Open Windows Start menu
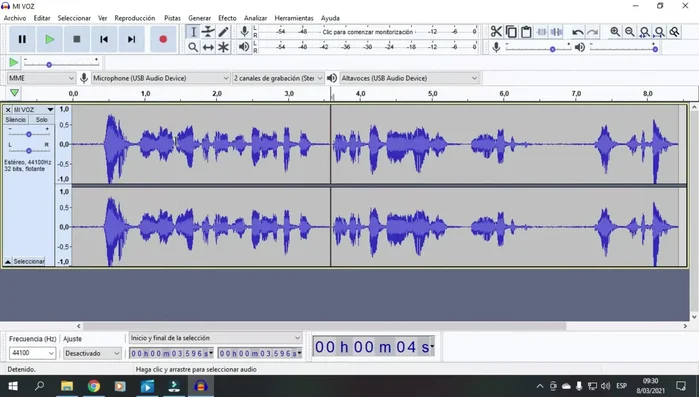This screenshot has width=699, height=397. point(13,386)
